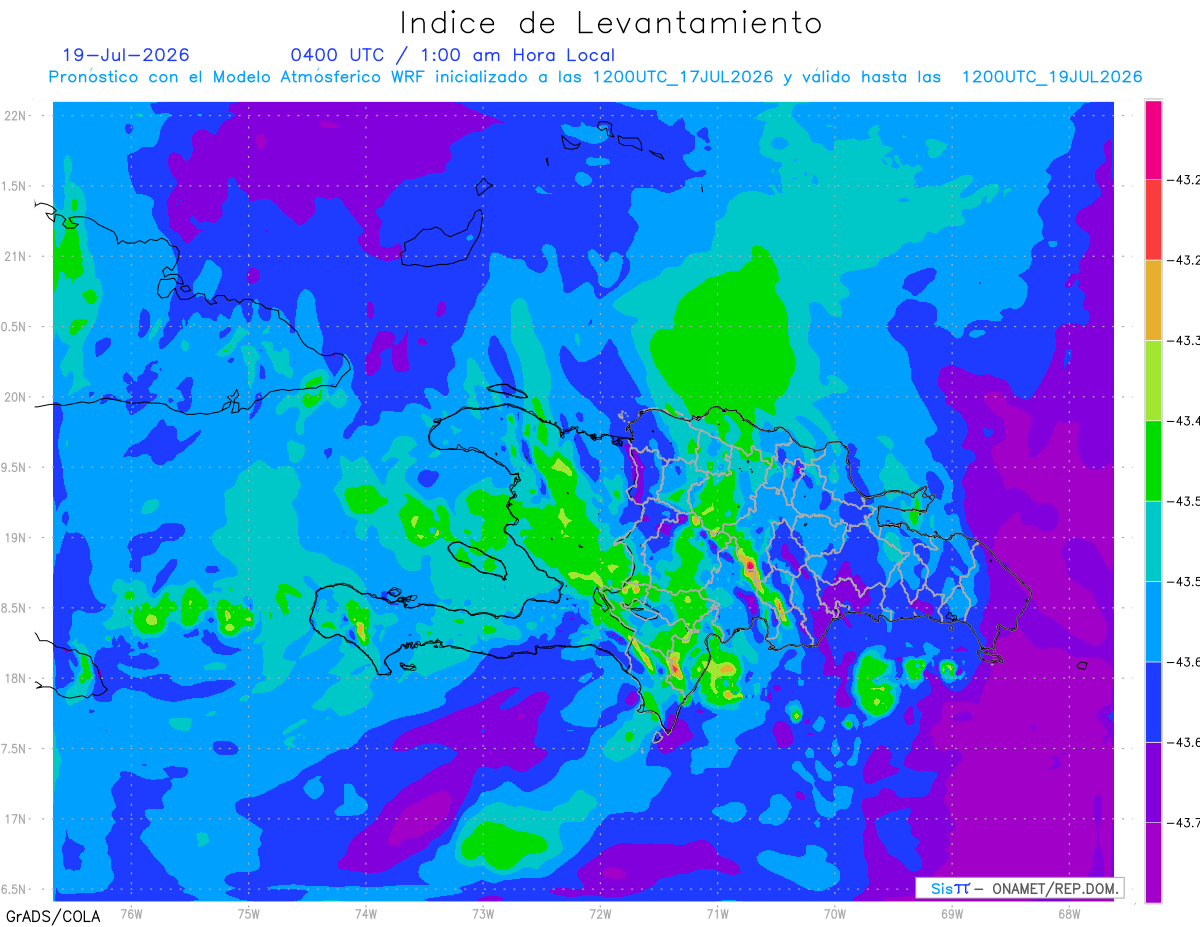The height and width of the screenshot is (927, 1200).
Task: Click the "19-Jul-2026" date label
Action: 126,55
